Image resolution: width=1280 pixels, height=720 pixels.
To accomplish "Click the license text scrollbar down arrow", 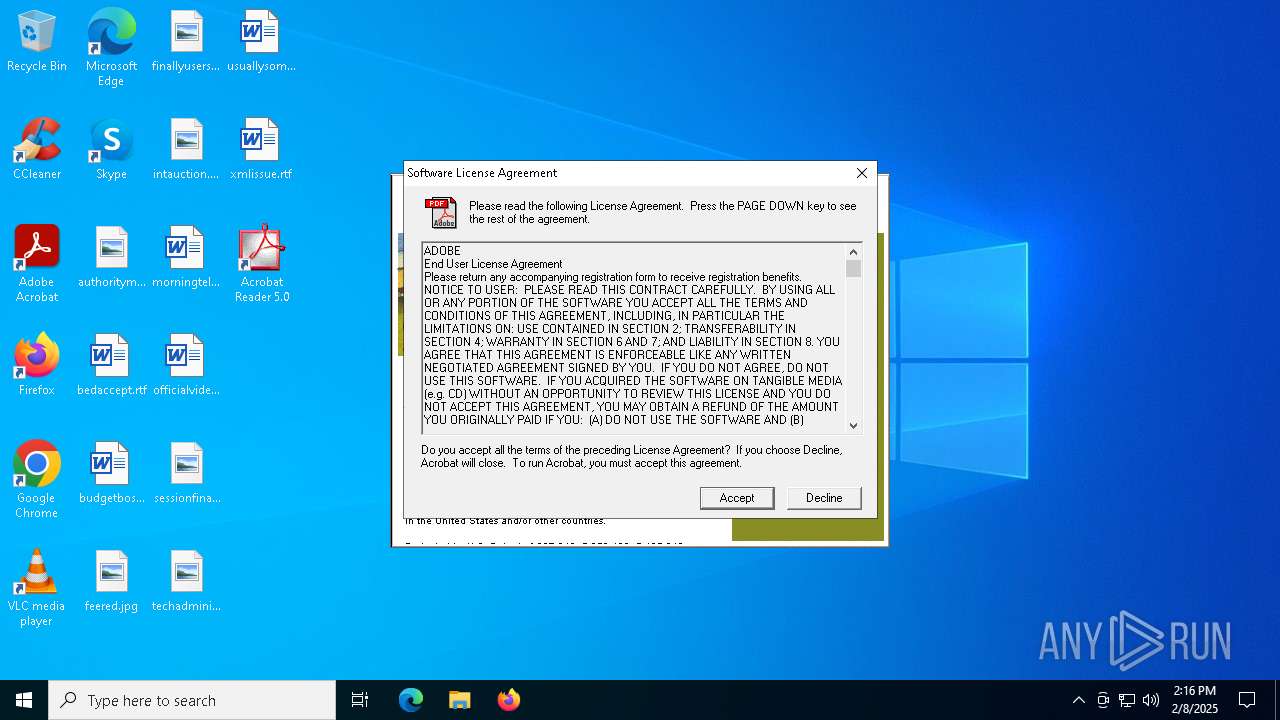I will pos(853,425).
